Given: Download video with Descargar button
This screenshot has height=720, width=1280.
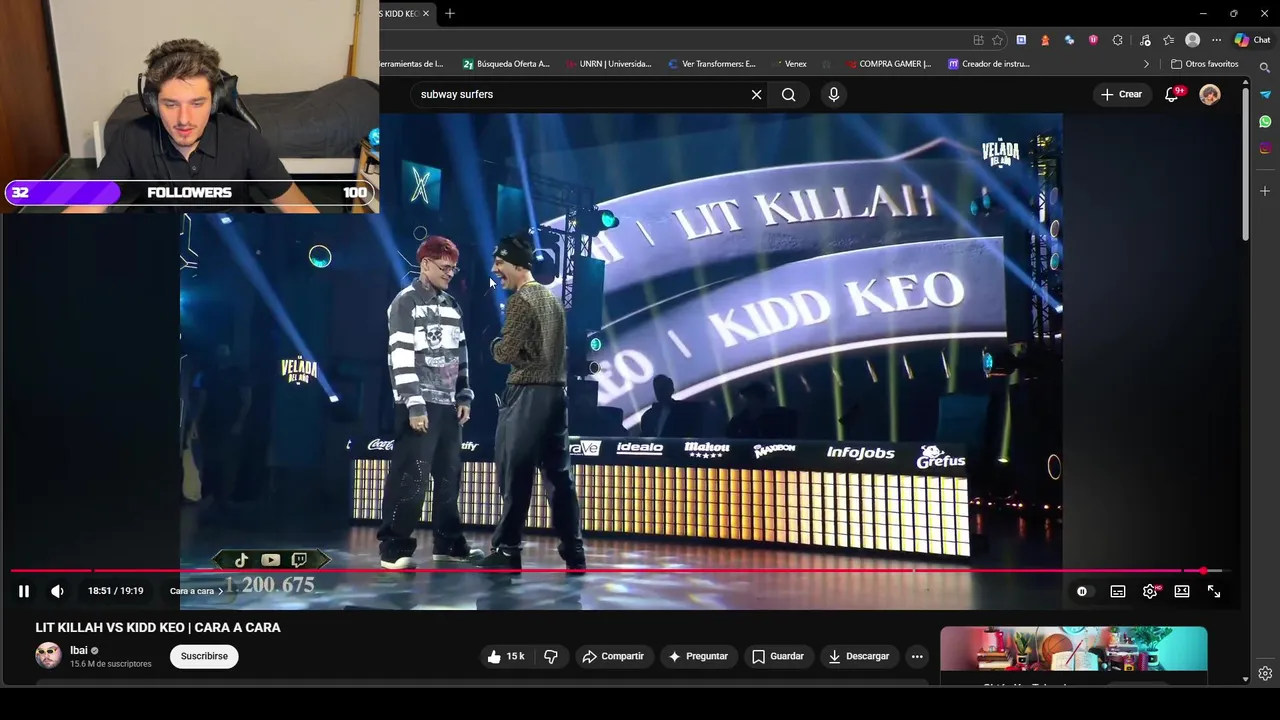Looking at the screenshot, I should click(x=859, y=656).
